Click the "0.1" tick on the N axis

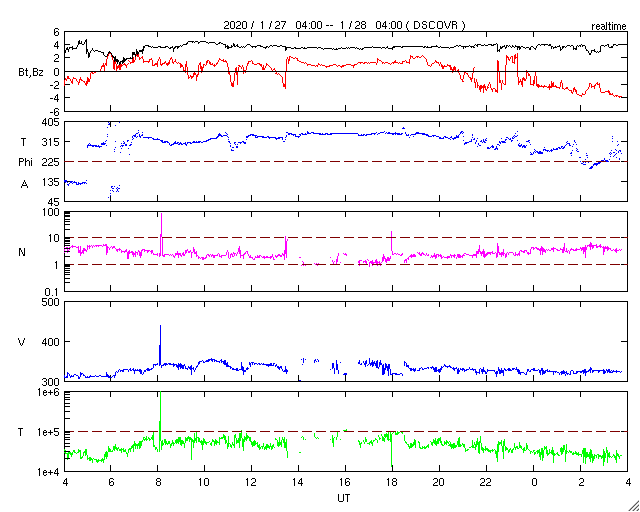(x=52, y=292)
